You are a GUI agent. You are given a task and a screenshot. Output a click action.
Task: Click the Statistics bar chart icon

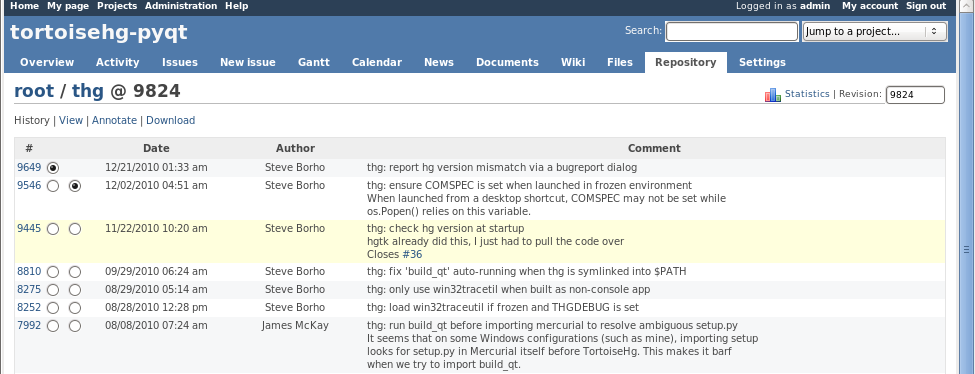[773, 95]
